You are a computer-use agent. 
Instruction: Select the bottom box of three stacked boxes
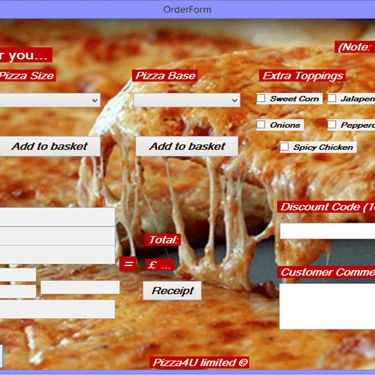(57, 255)
